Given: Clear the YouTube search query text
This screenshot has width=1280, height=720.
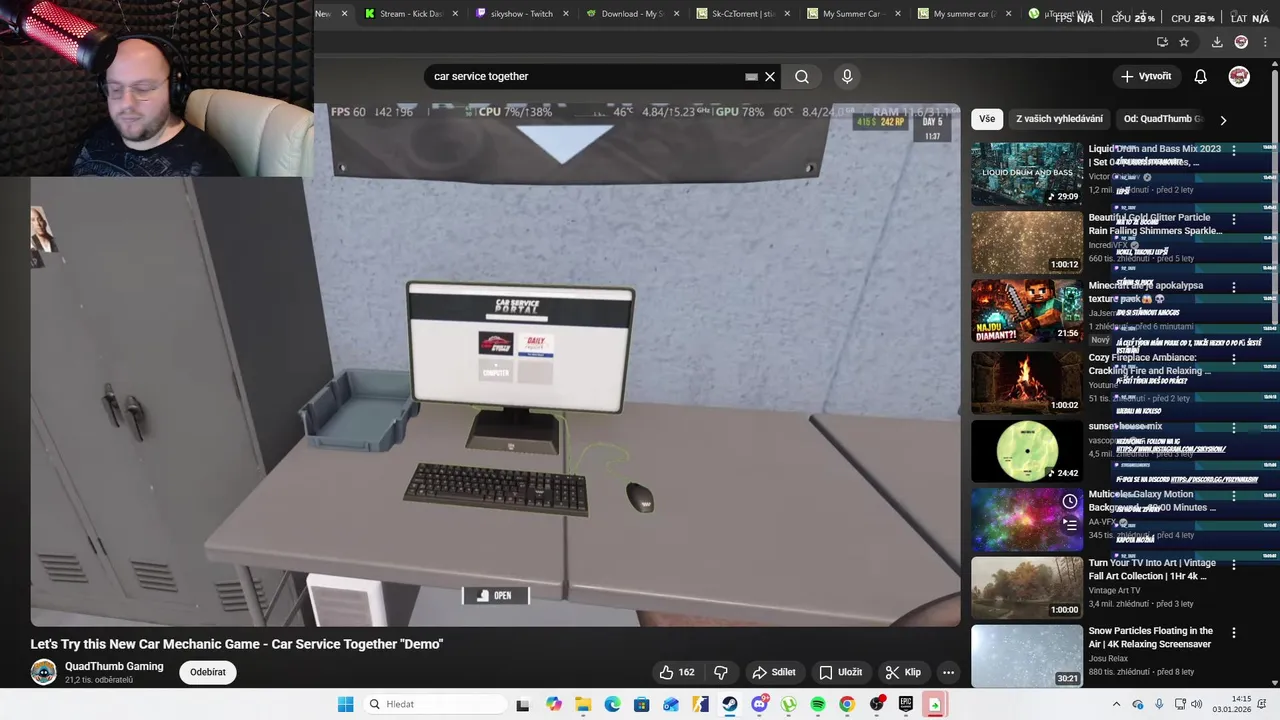Looking at the screenshot, I should tap(770, 77).
